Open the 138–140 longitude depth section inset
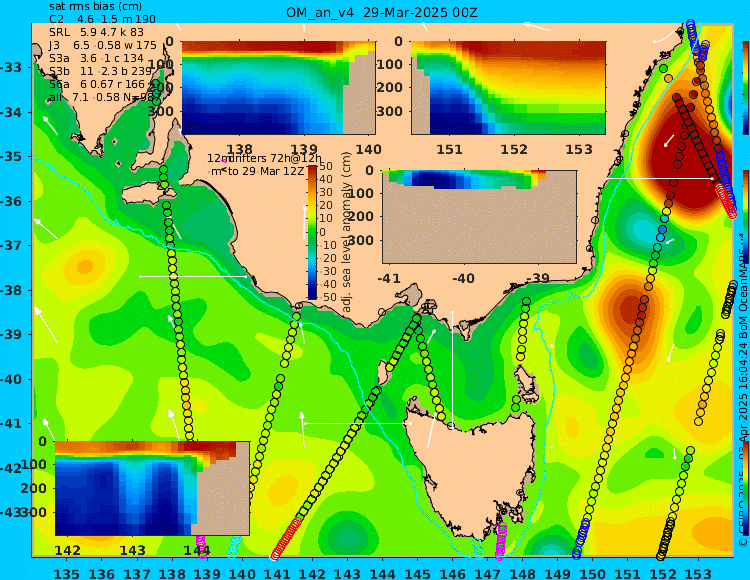This screenshot has width=750, height=580. [278, 88]
